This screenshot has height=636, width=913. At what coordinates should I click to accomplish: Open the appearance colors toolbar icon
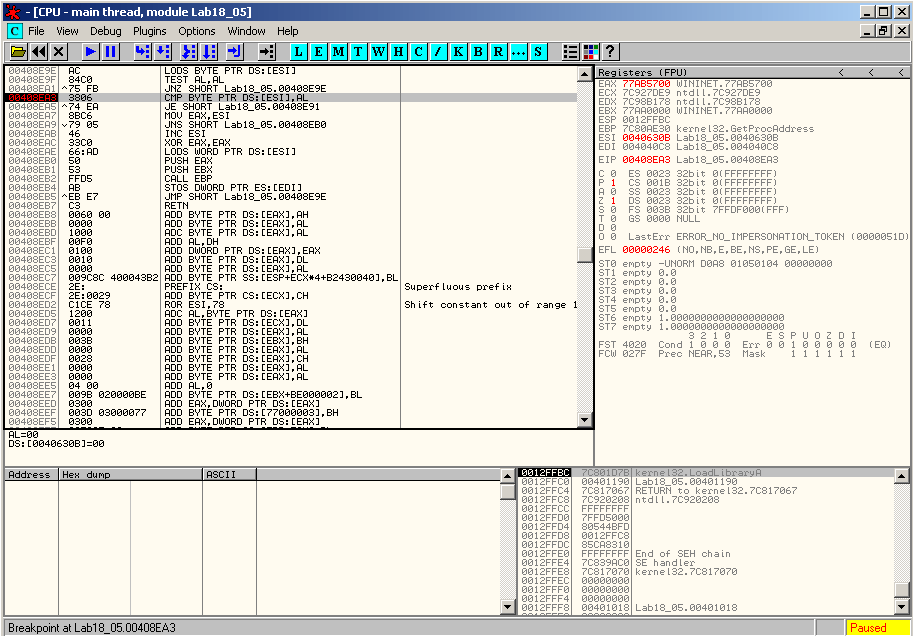pos(590,51)
